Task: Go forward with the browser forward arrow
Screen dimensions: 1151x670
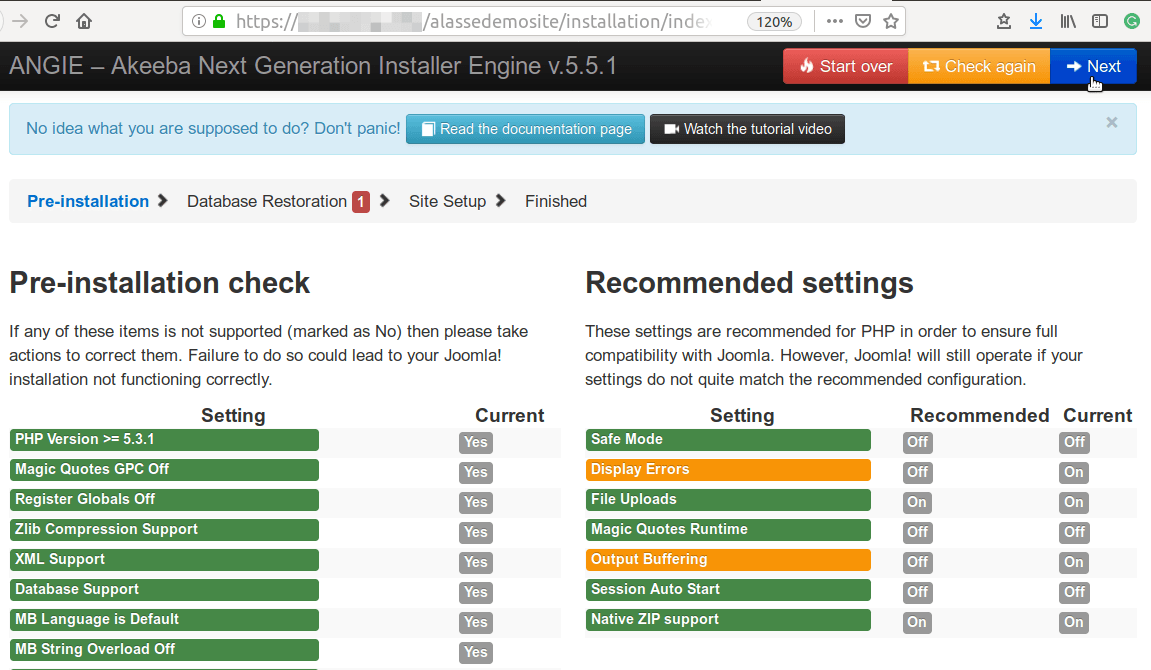Action: (x=19, y=21)
